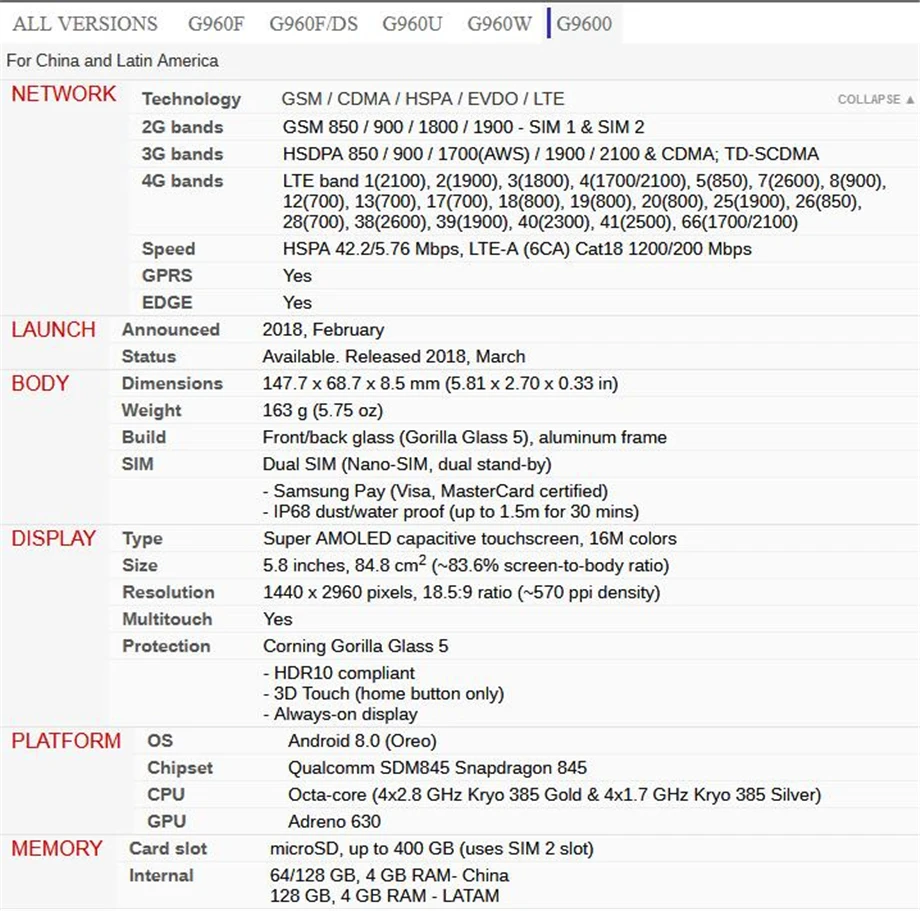
Task: Click the display Type label
Action: [143, 539]
